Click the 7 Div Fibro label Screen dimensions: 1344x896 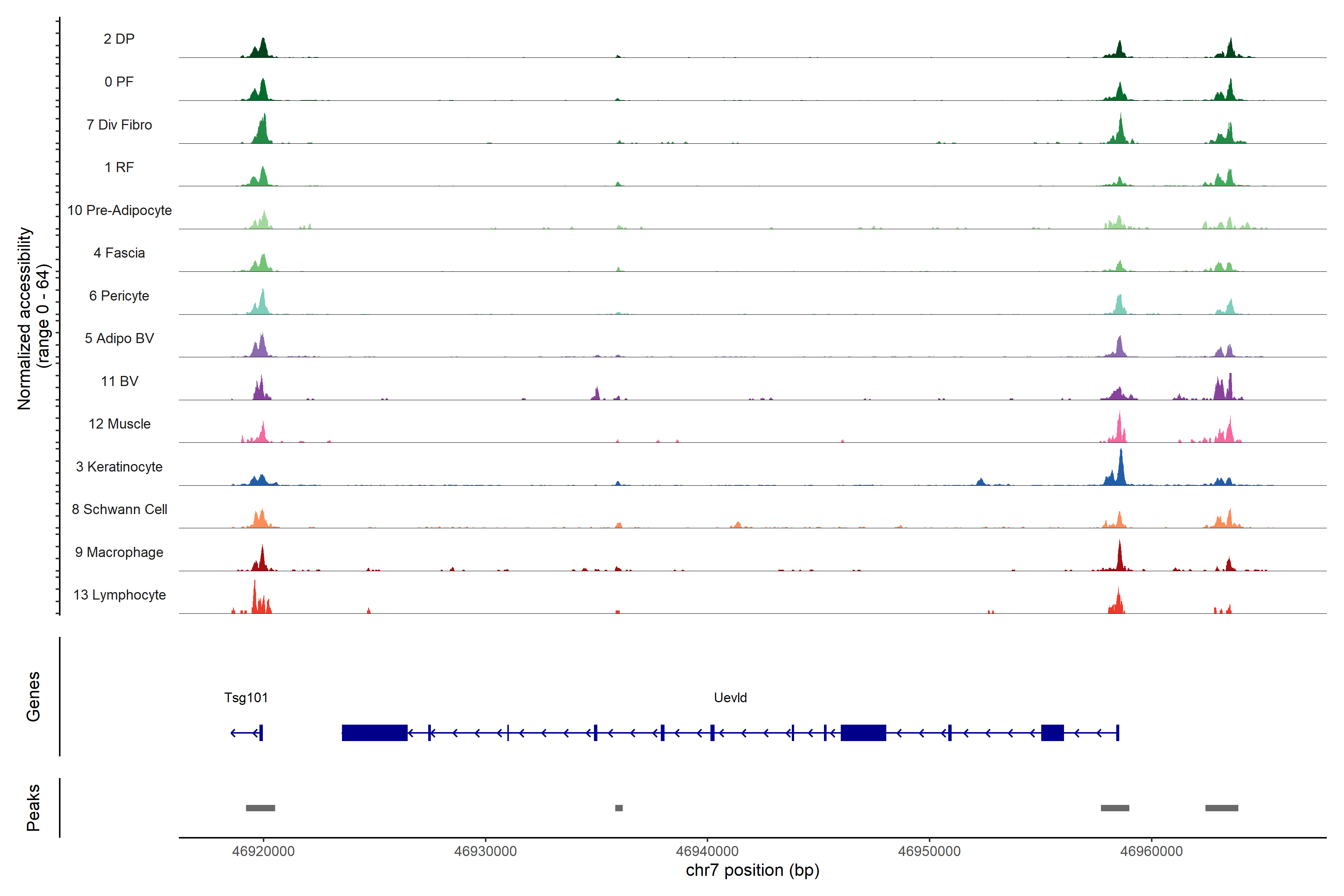click(119, 125)
